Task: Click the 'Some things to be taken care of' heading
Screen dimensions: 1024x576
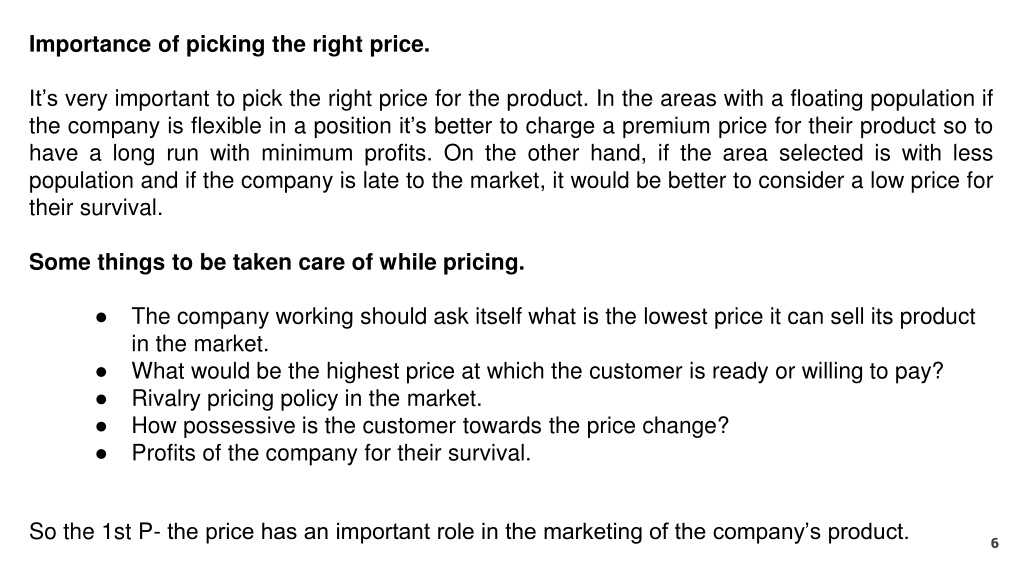Action: point(276,262)
